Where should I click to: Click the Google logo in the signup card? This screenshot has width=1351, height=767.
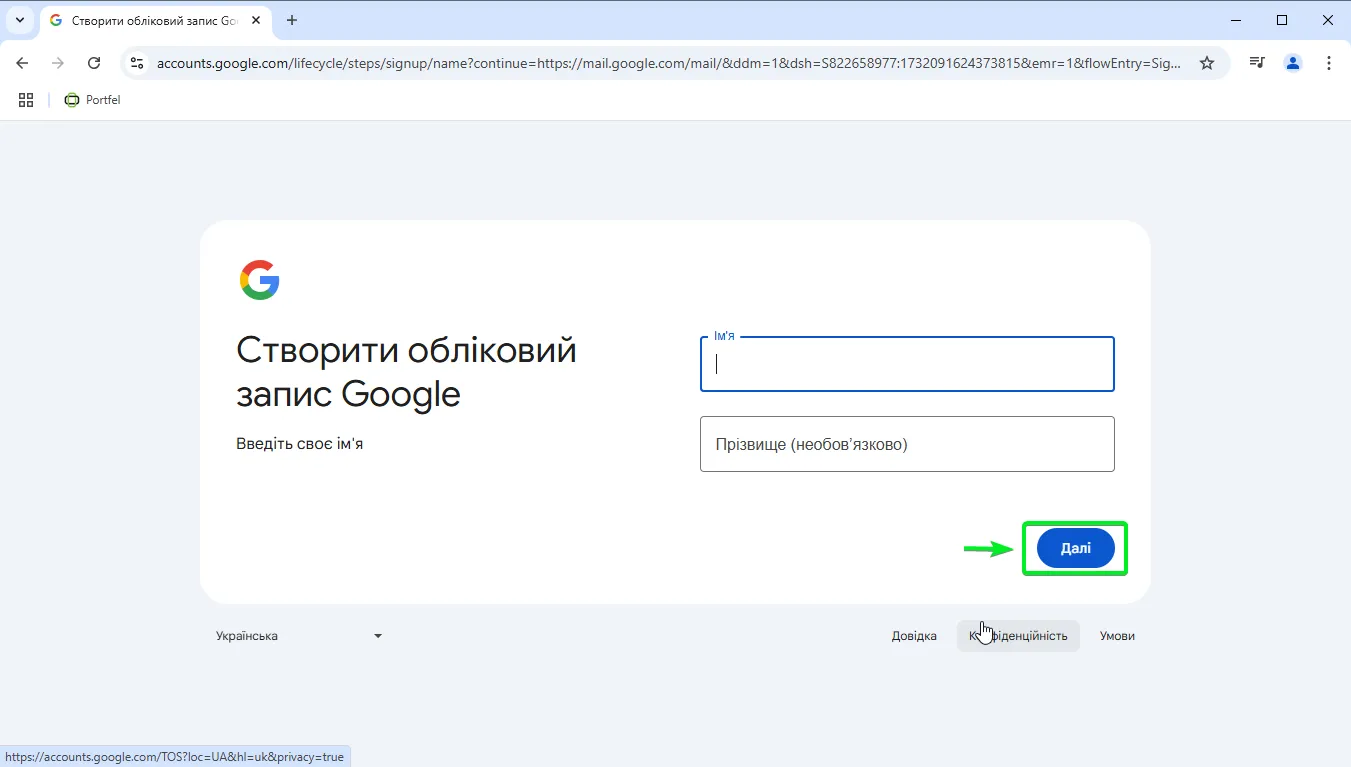(260, 280)
